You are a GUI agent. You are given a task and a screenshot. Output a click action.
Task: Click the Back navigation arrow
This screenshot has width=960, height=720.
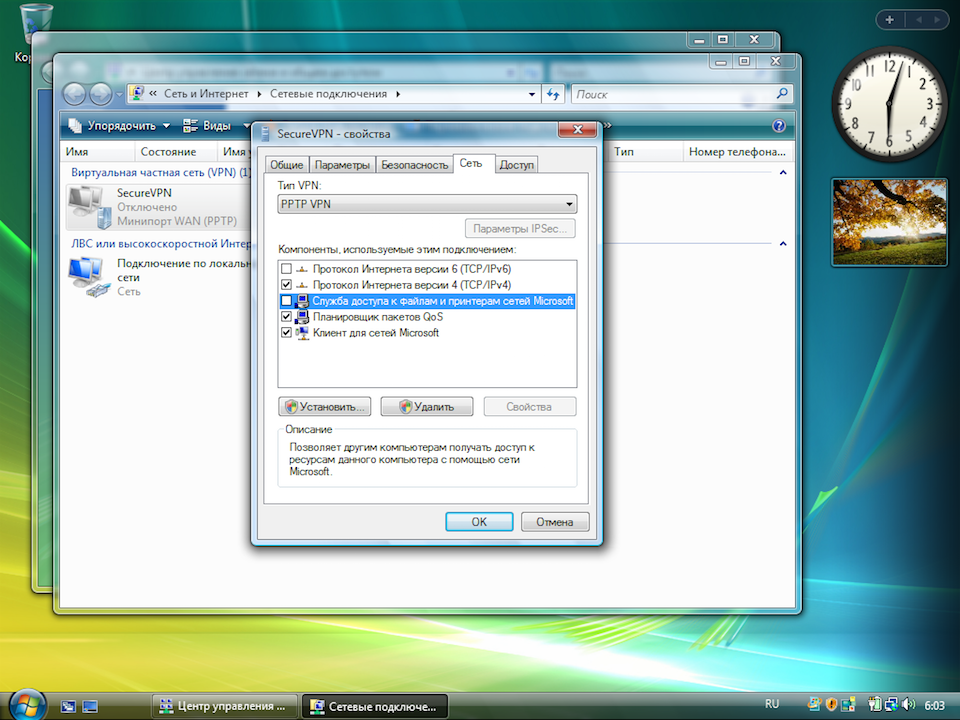[x=74, y=94]
